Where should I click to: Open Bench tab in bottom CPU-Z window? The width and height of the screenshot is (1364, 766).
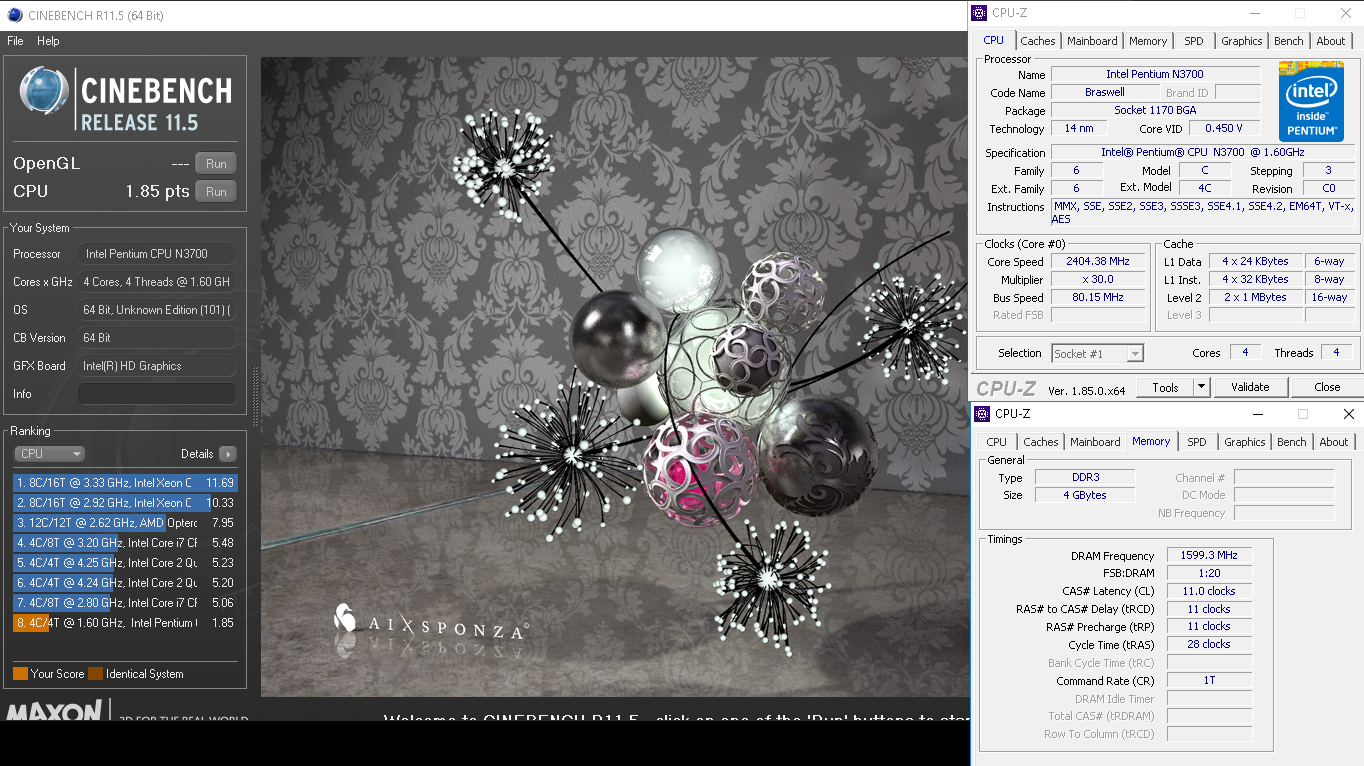[x=1292, y=442]
